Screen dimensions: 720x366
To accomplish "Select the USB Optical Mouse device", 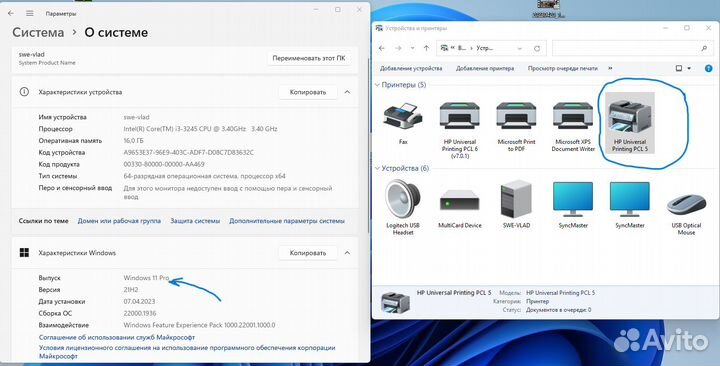I will click(686, 214).
